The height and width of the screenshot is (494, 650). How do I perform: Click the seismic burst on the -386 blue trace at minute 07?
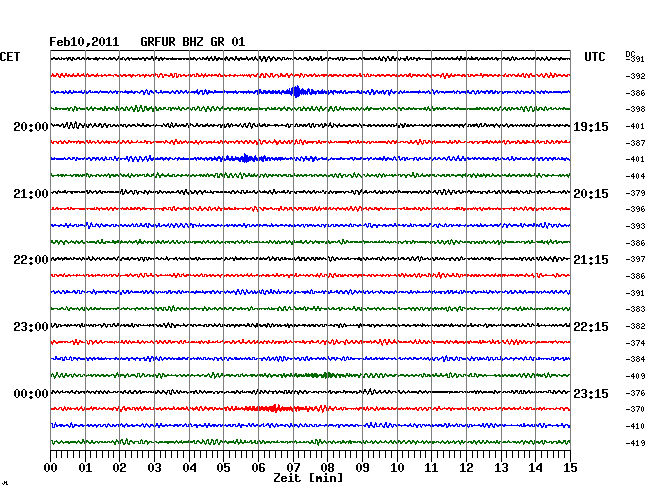[296, 92]
